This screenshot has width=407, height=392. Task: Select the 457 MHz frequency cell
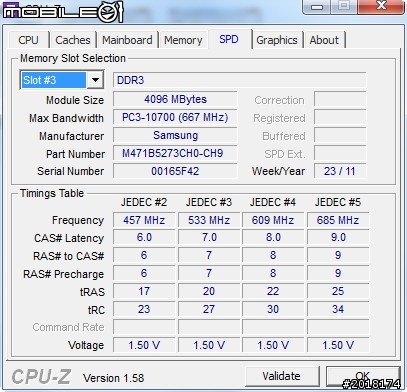[144, 220]
